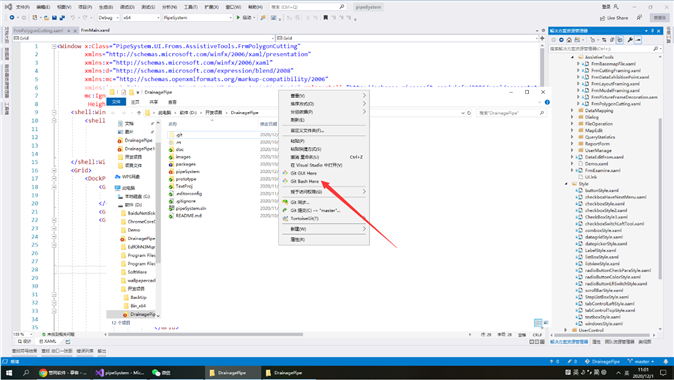Click Ctrl+Z undo entry in context menu
Viewport: 674px width, 380px height.
tap(323, 157)
